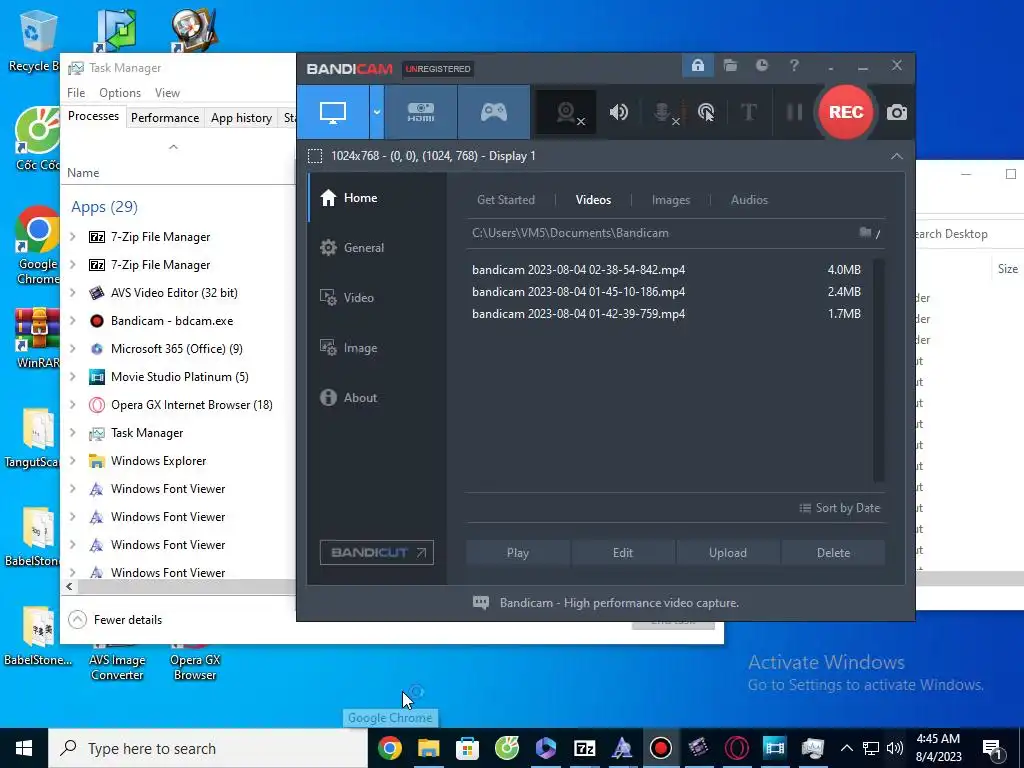Open Opera GX from the taskbar

(737, 748)
